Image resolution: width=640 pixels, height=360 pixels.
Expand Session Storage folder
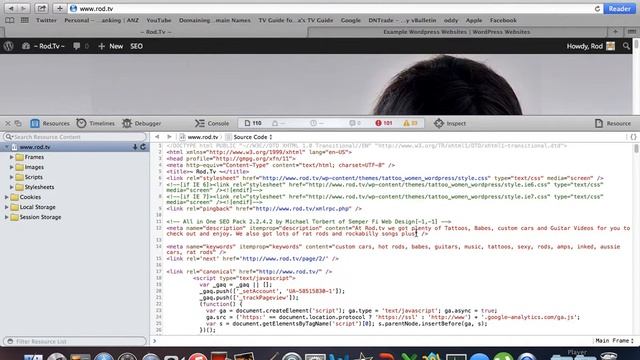pyautogui.click(x=7, y=217)
